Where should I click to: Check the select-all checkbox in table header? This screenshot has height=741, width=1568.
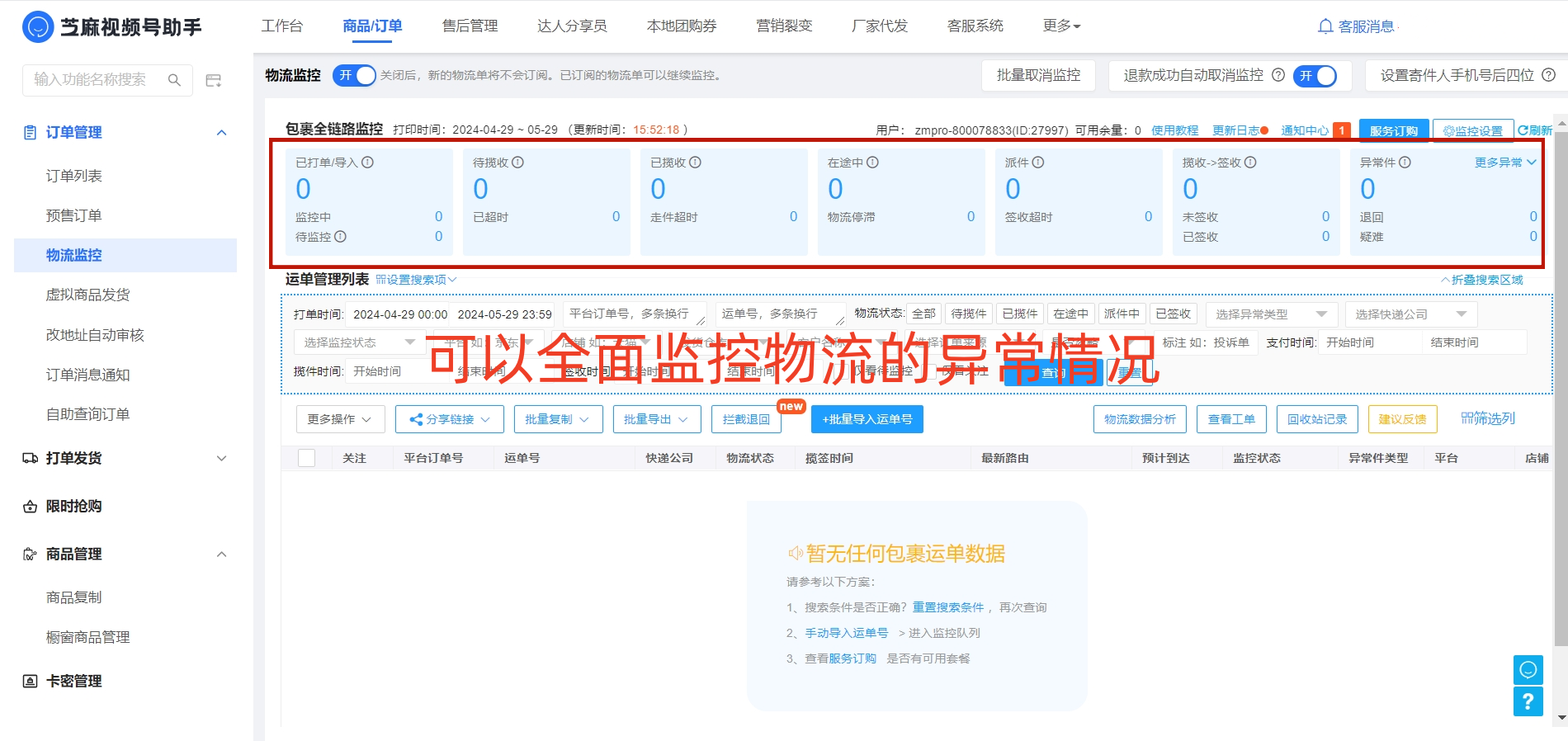pos(307,458)
